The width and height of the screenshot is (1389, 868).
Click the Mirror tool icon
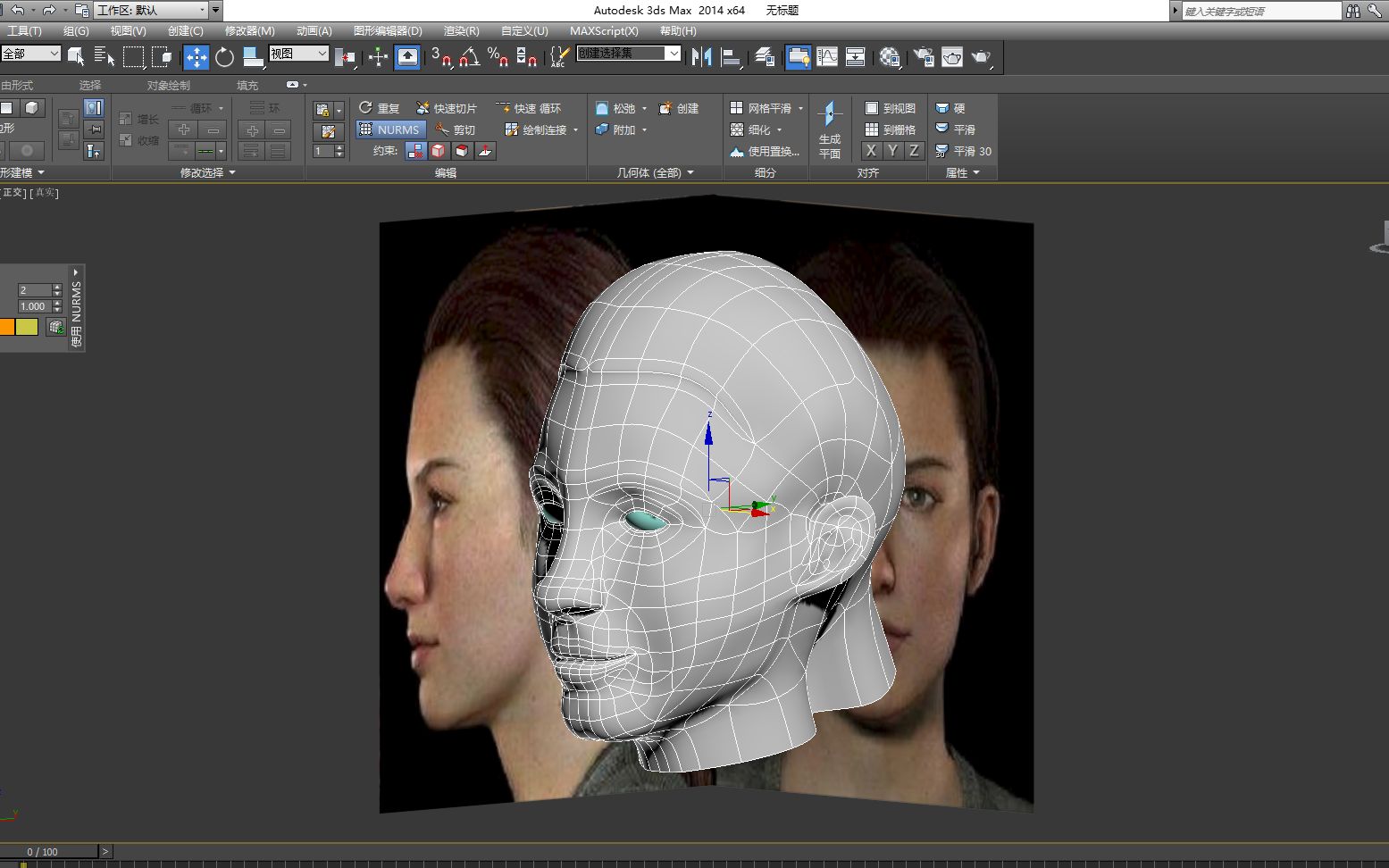(702, 57)
